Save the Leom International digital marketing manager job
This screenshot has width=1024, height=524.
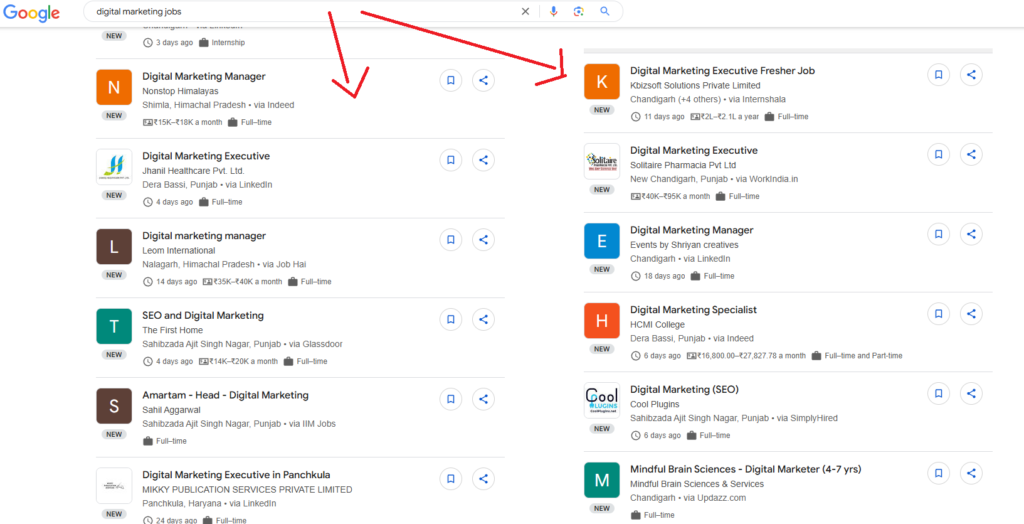coord(451,240)
